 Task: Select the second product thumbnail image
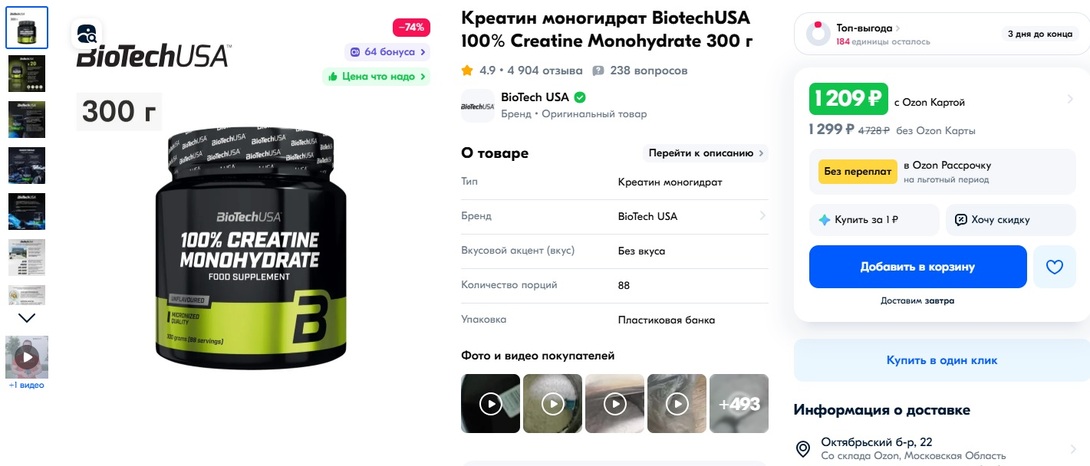click(26, 74)
